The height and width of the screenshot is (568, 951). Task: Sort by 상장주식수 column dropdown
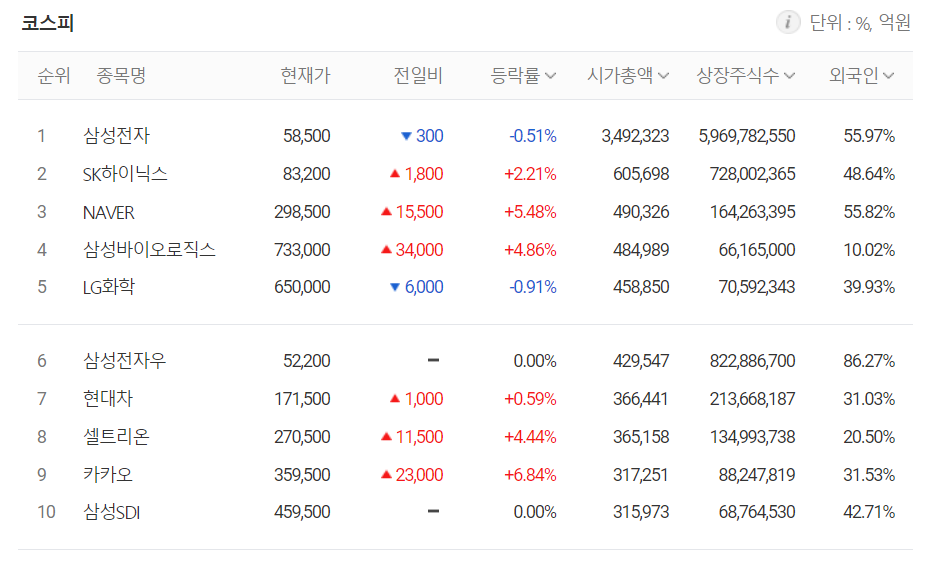click(x=745, y=76)
